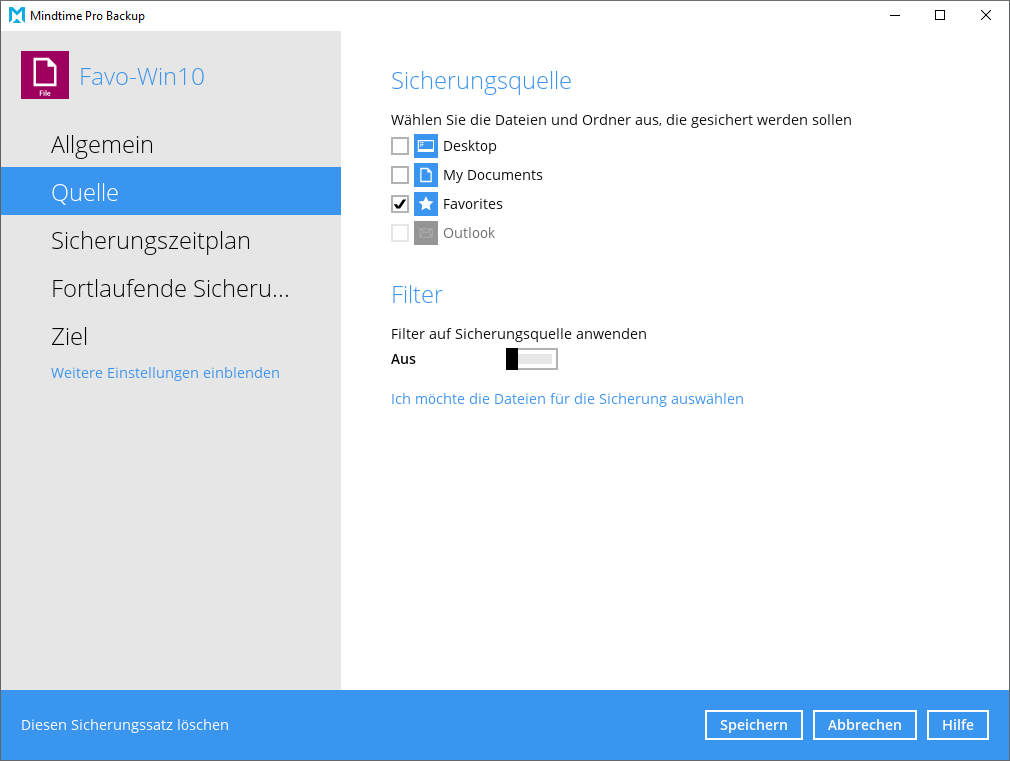Screen dimensions: 1010x761
Task: Enable the Desktop checkbox
Action: pyautogui.click(x=400, y=146)
